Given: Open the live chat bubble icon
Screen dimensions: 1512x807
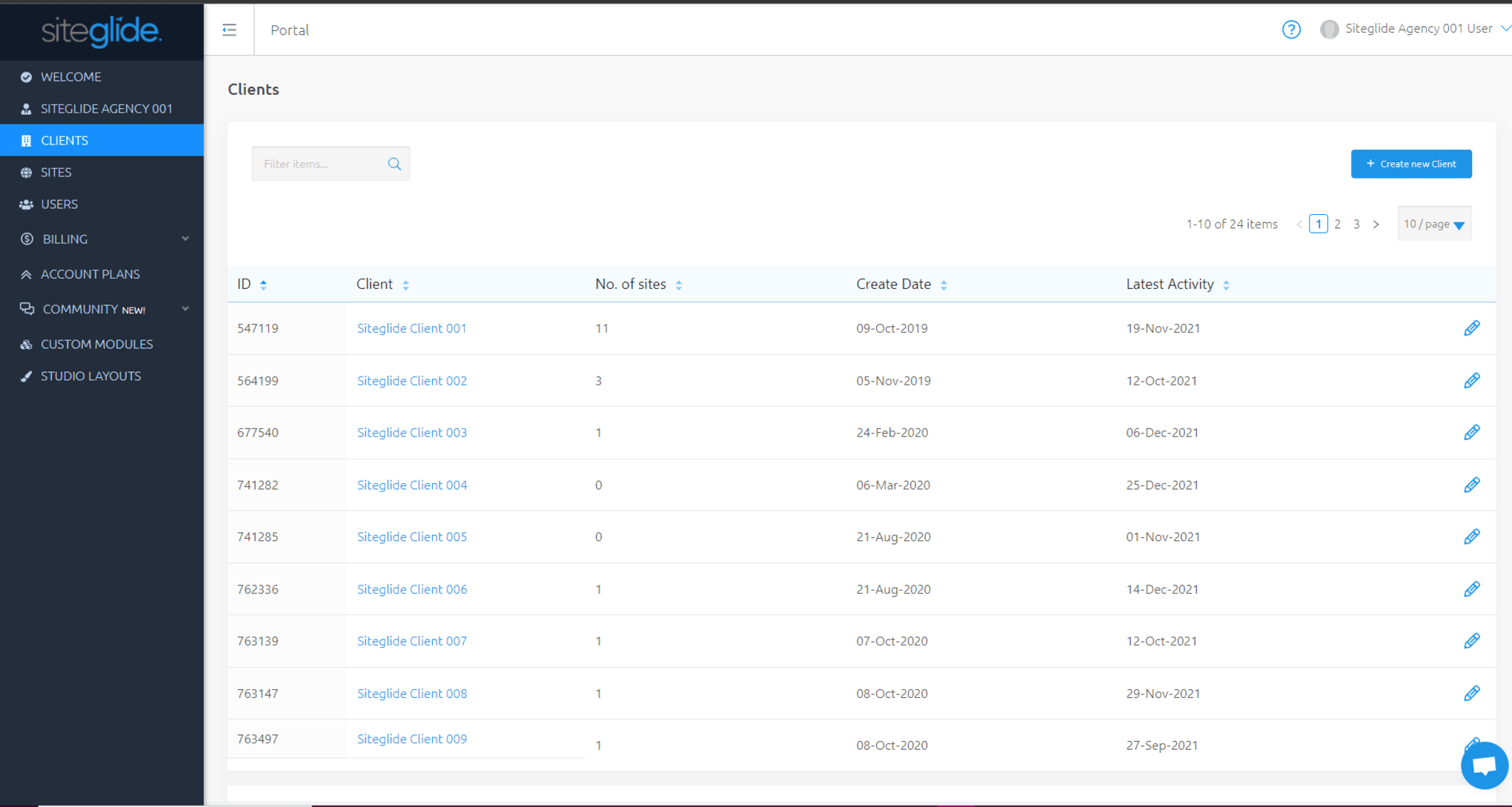Looking at the screenshot, I should tap(1485, 766).
